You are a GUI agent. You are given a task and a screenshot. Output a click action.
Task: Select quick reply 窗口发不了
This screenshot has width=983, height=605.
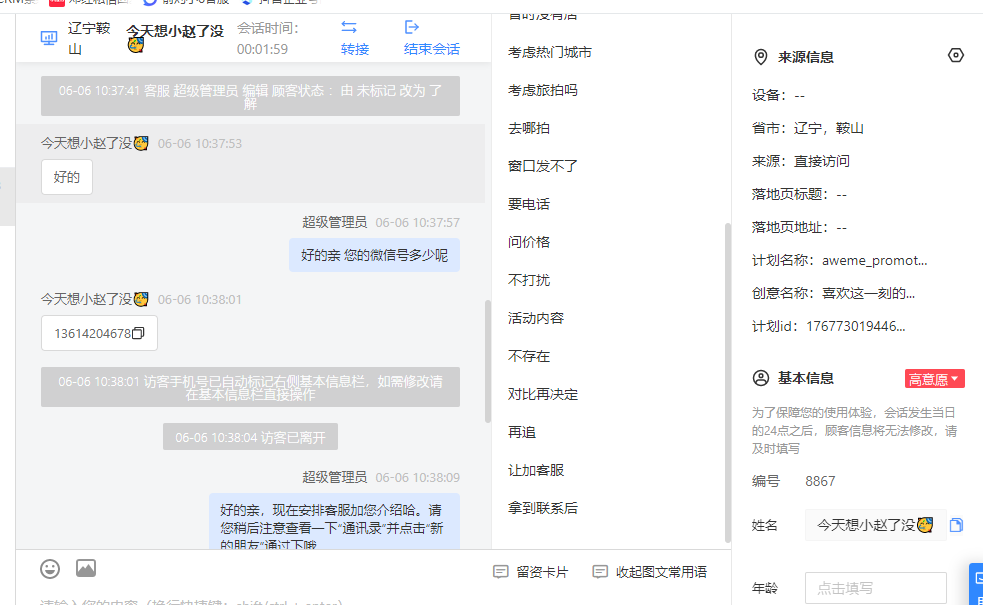(543, 166)
